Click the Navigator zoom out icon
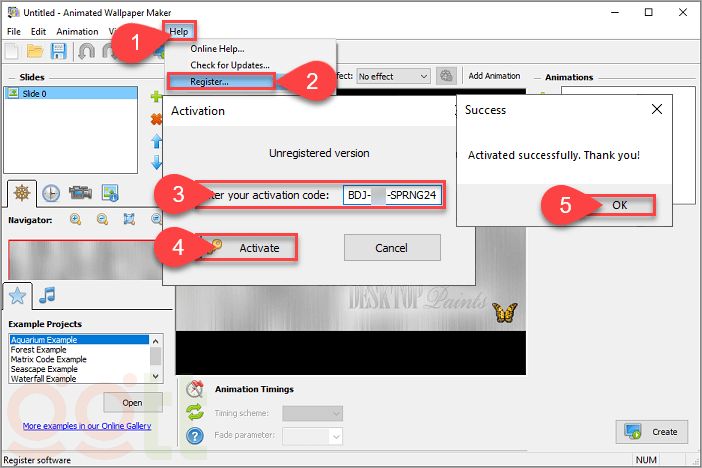The width and height of the screenshot is (702, 468). tap(102, 219)
